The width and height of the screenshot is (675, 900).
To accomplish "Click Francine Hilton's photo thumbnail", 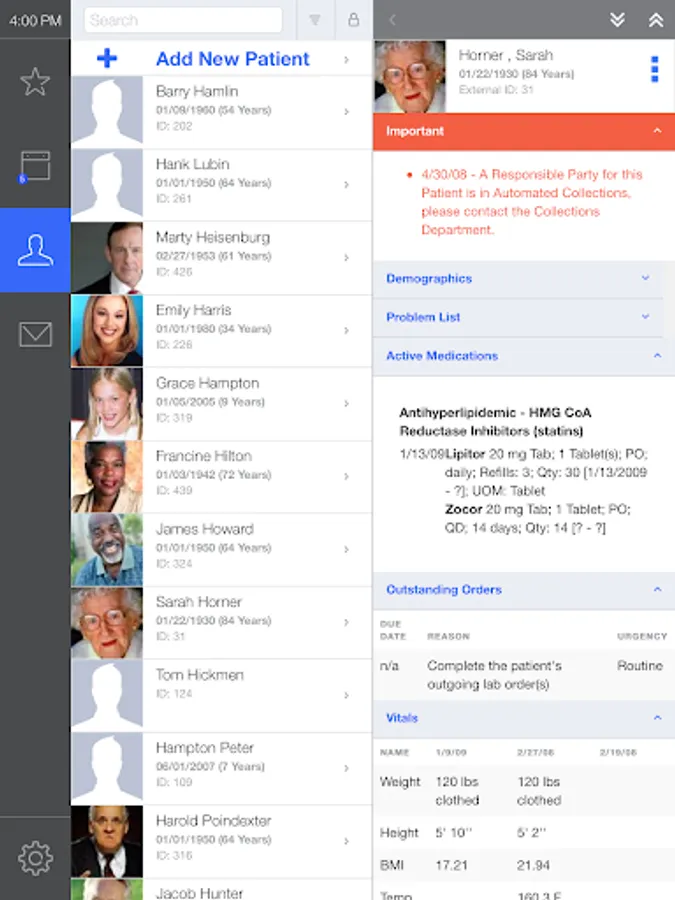I will (x=107, y=476).
